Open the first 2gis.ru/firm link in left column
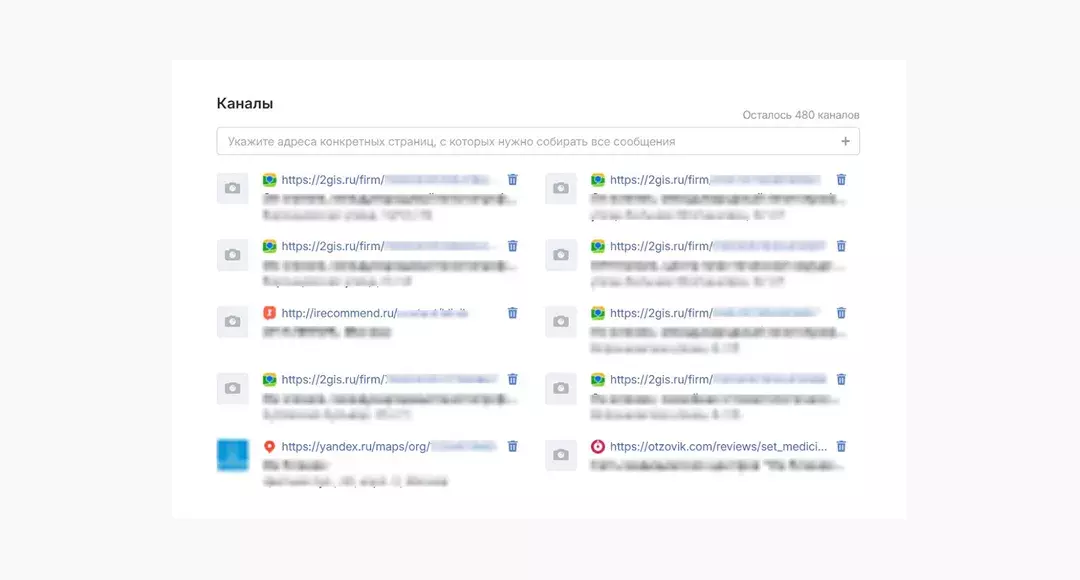The height and width of the screenshot is (580, 1080). [x=332, y=180]
